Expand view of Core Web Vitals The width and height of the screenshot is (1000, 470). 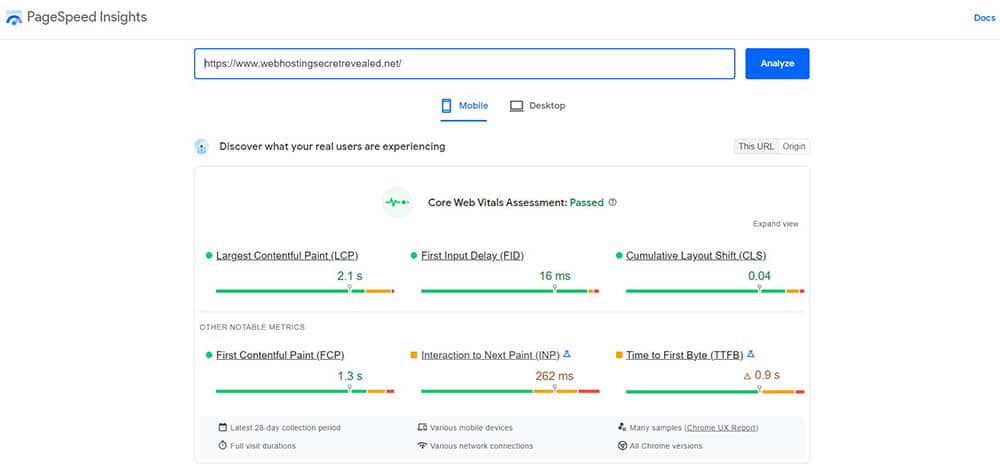pyautogui.click(x=775, y=224)
